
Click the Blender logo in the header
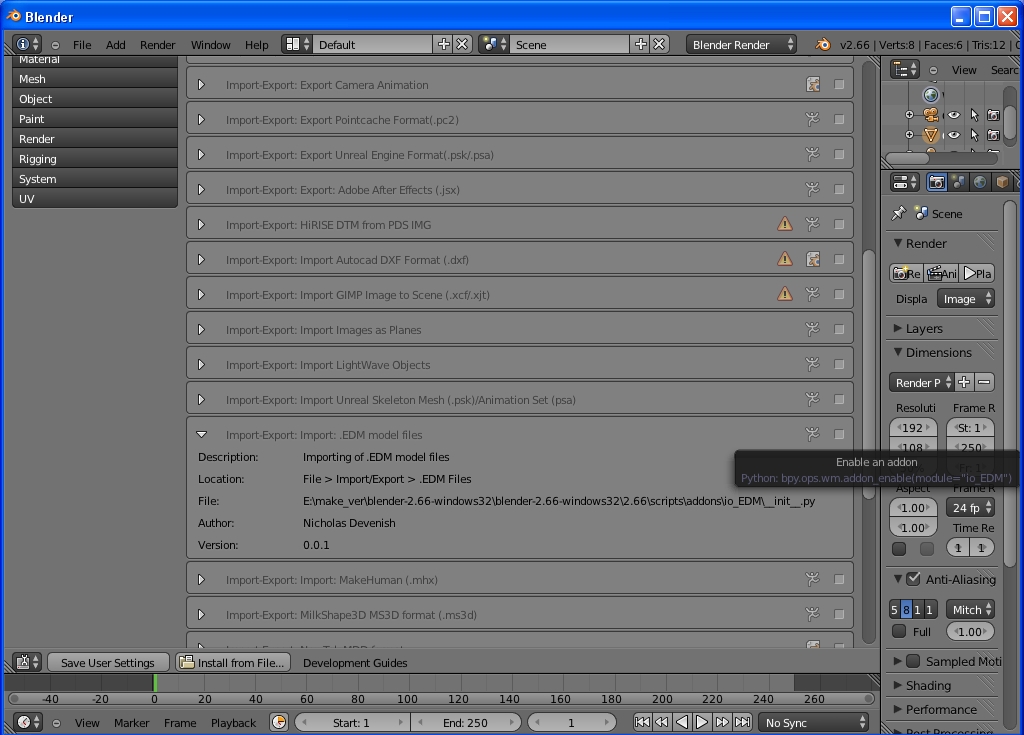tap(823, 44)
